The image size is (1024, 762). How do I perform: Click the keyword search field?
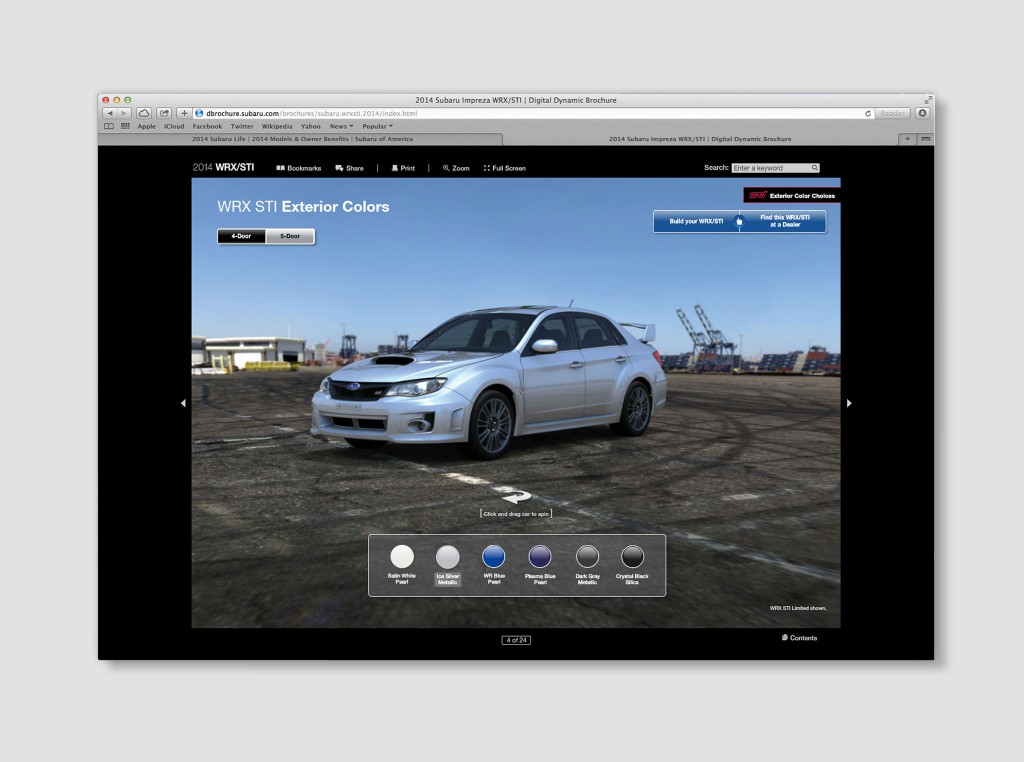(x=771, y=168)
